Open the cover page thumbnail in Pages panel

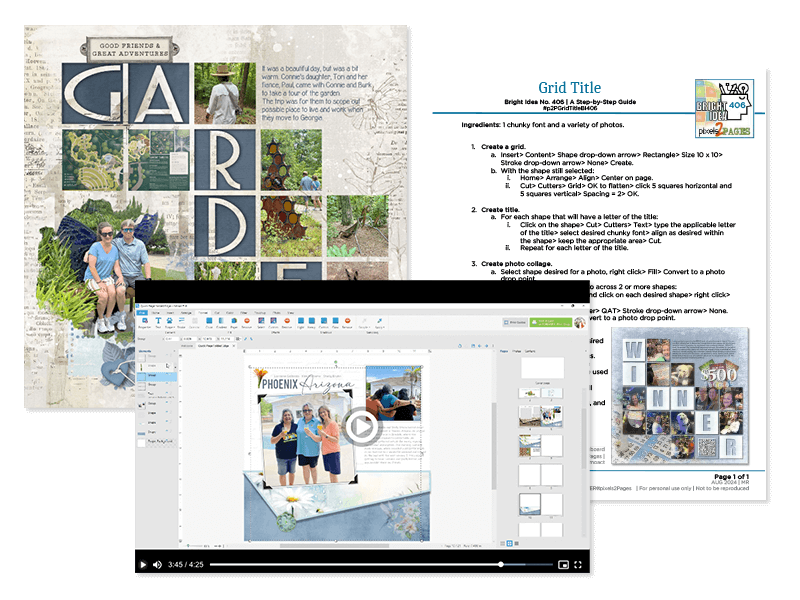(x=542, y=368)
